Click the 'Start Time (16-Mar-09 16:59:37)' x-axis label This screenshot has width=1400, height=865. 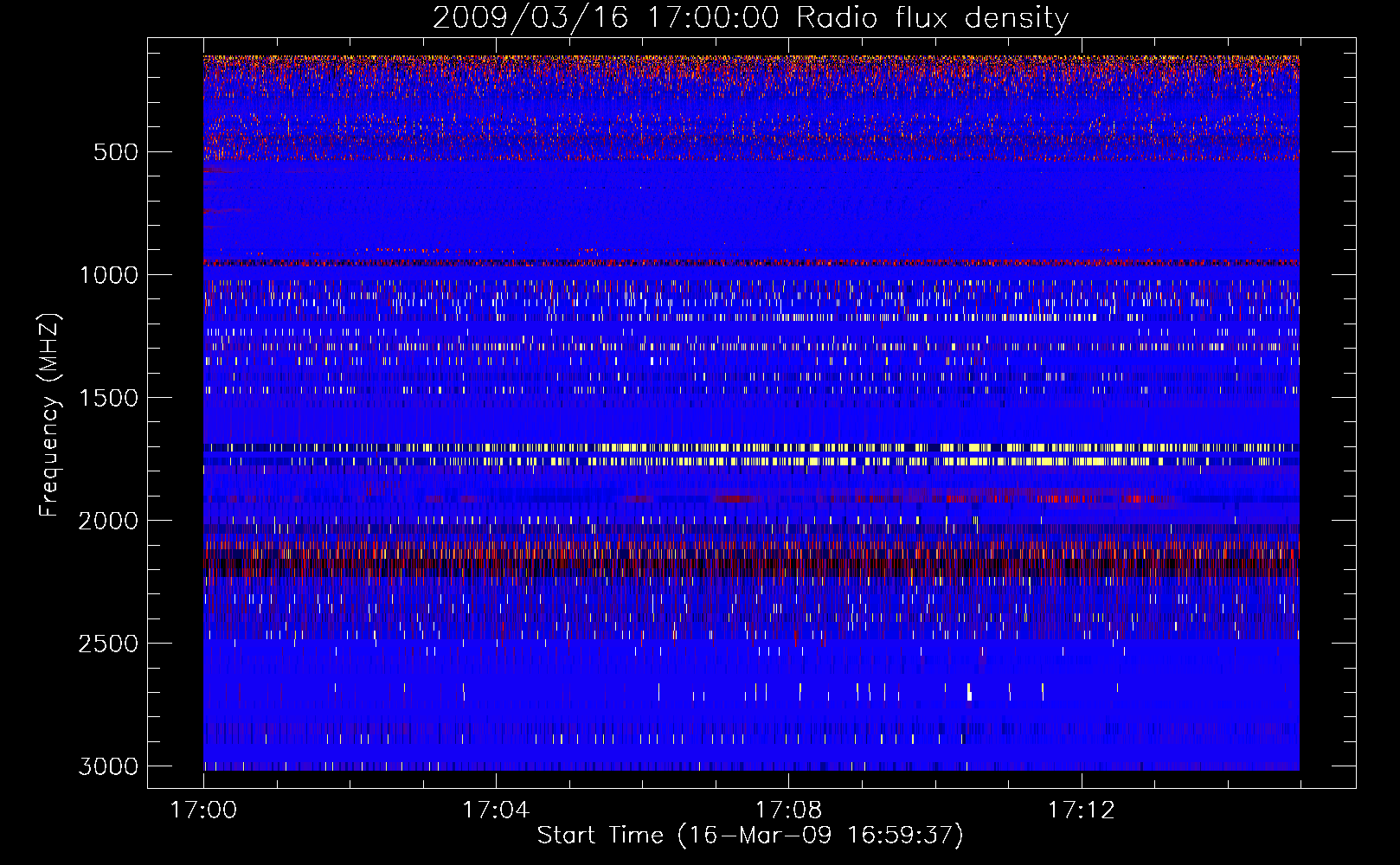(750, 836)
